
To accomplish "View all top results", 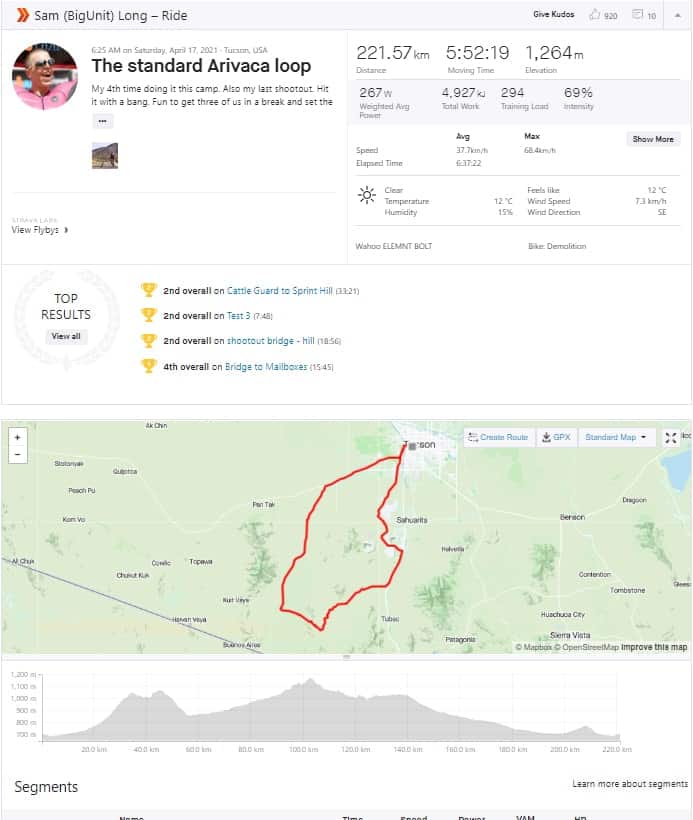I will 66,336.
